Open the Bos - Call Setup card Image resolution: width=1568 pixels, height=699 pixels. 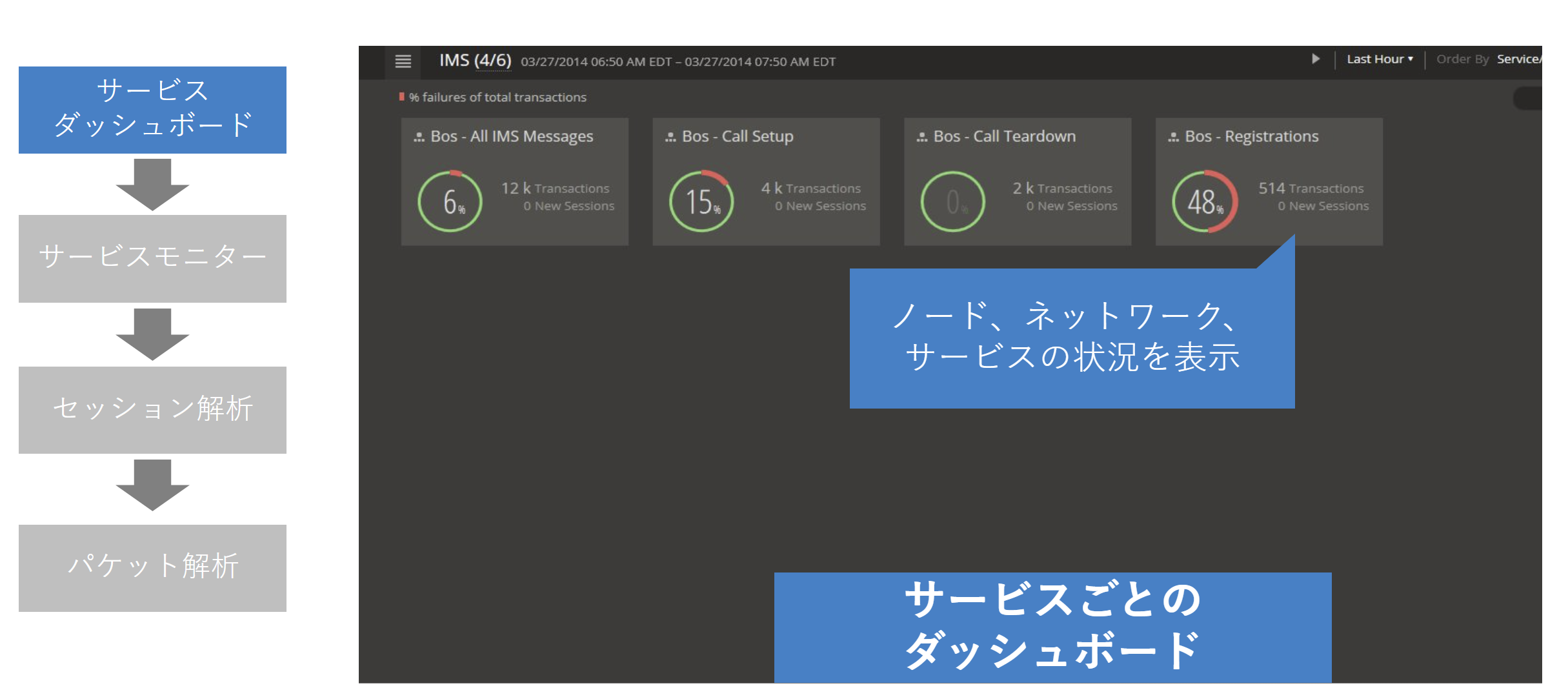(x=766, y=181)
